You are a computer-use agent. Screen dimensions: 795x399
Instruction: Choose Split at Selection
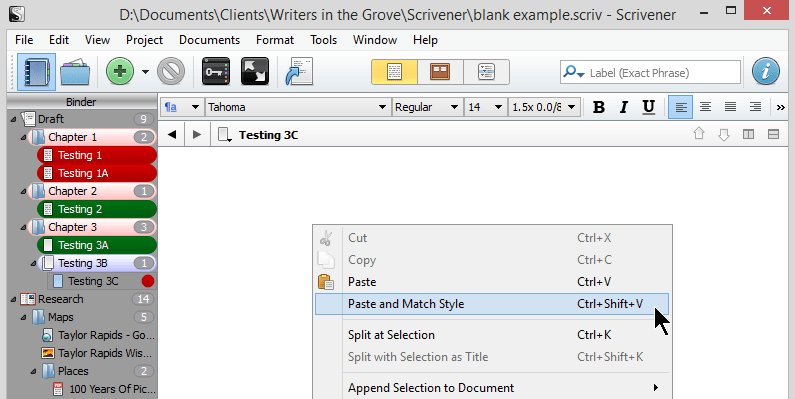[492, 335]
